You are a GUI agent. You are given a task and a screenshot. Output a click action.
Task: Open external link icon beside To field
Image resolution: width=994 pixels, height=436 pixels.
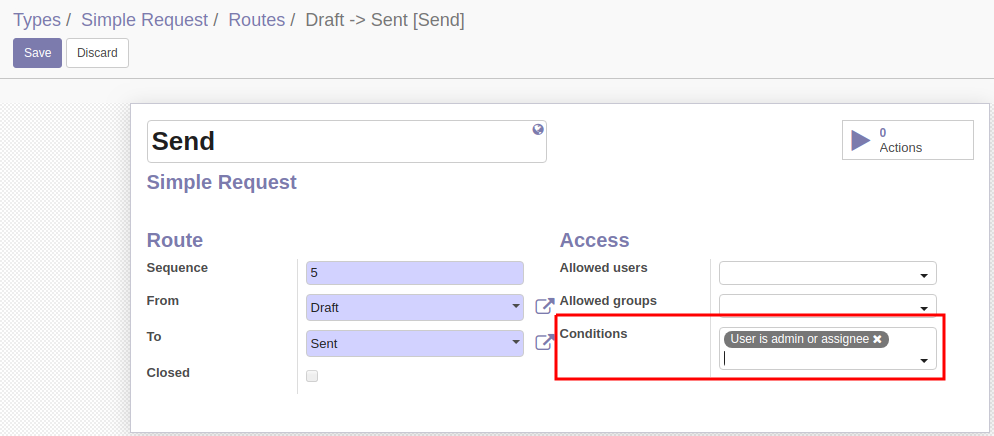pyautogui.click(x=545, y=343)
